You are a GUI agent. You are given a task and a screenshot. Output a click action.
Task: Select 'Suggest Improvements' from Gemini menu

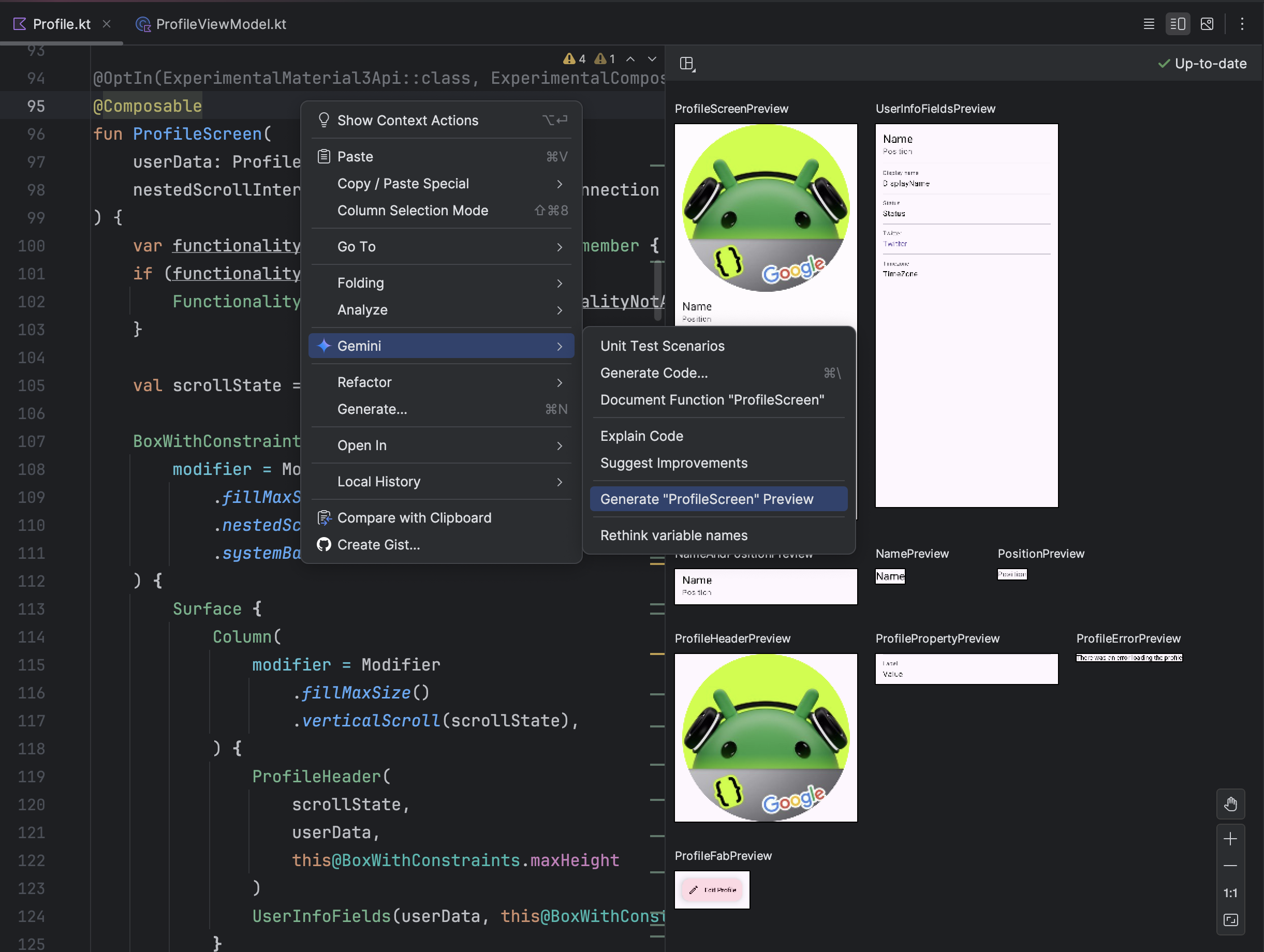(674, 462)
